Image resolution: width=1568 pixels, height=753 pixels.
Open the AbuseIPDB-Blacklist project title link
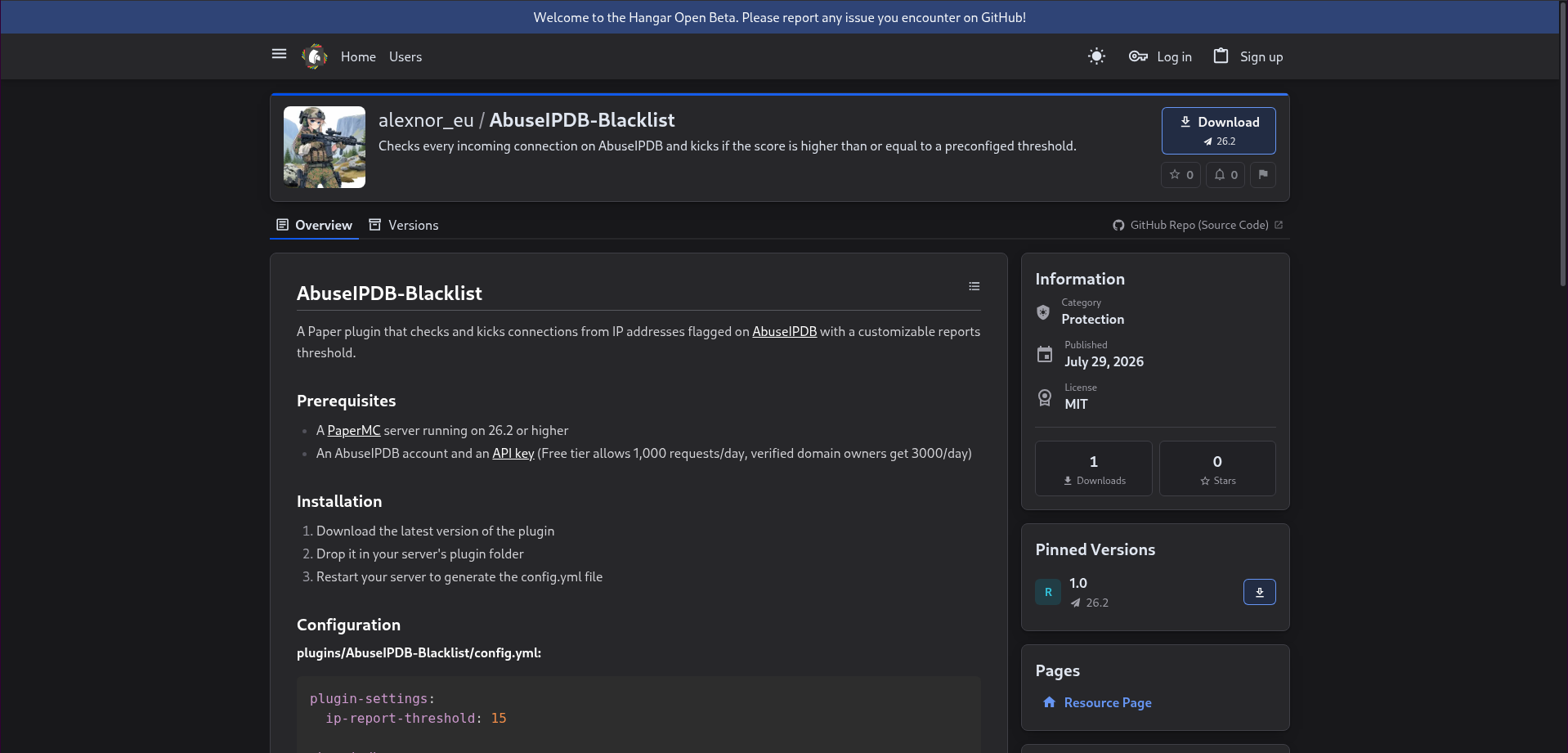coord(582,120)
